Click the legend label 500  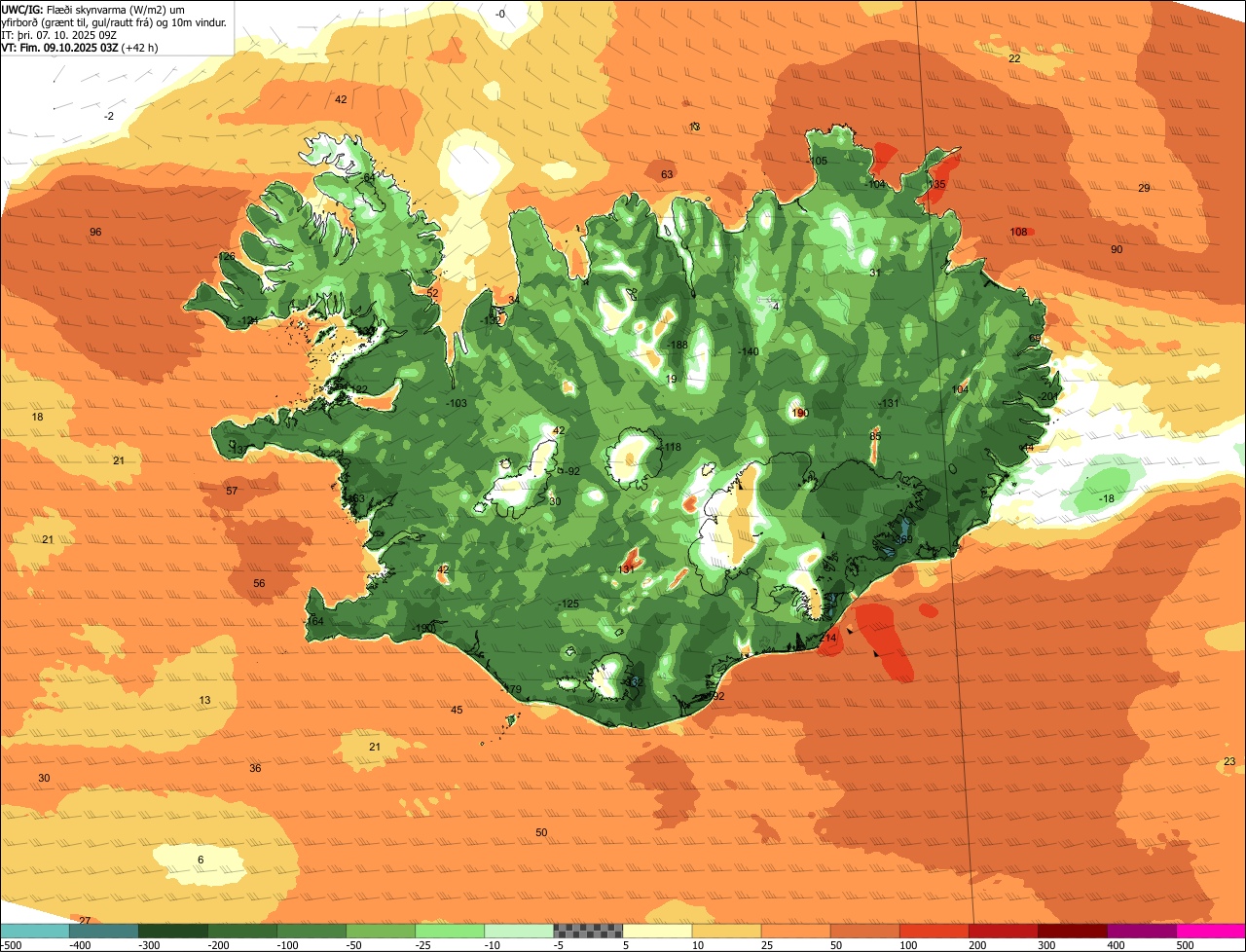click(1185, 945)
